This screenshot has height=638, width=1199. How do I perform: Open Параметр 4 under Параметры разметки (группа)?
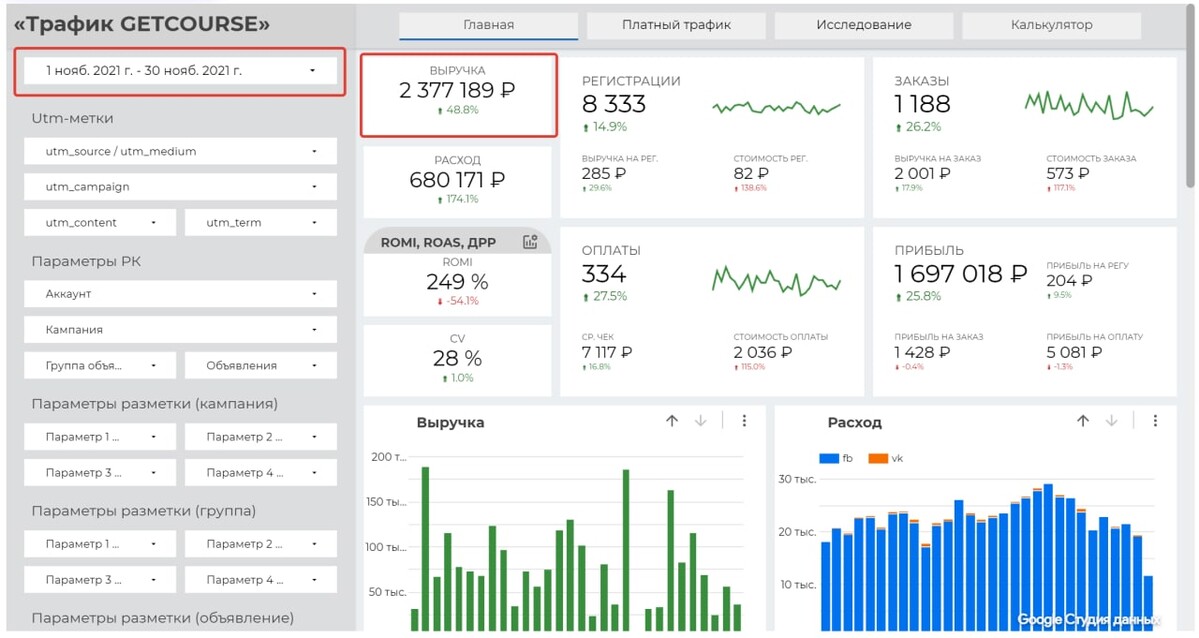click(261, 580)
